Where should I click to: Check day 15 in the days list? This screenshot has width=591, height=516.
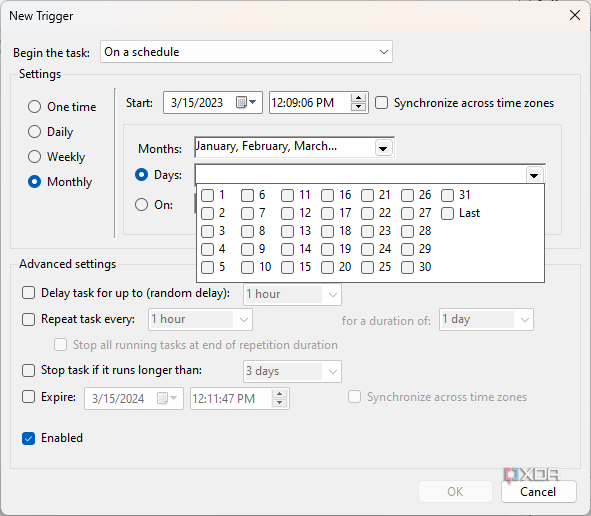tap(287, 267)
